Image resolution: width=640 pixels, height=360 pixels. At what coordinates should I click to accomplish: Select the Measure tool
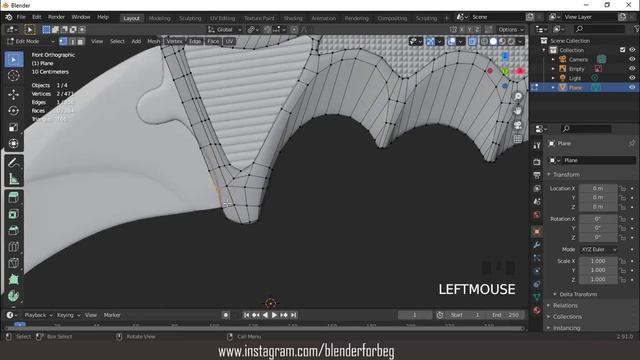(x=13, y=178)
